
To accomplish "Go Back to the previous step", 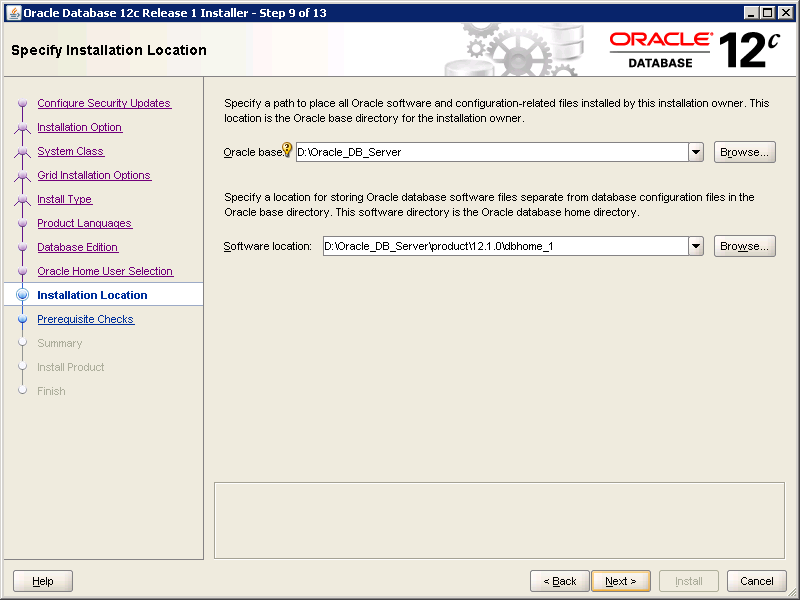I will click(559, 581).
